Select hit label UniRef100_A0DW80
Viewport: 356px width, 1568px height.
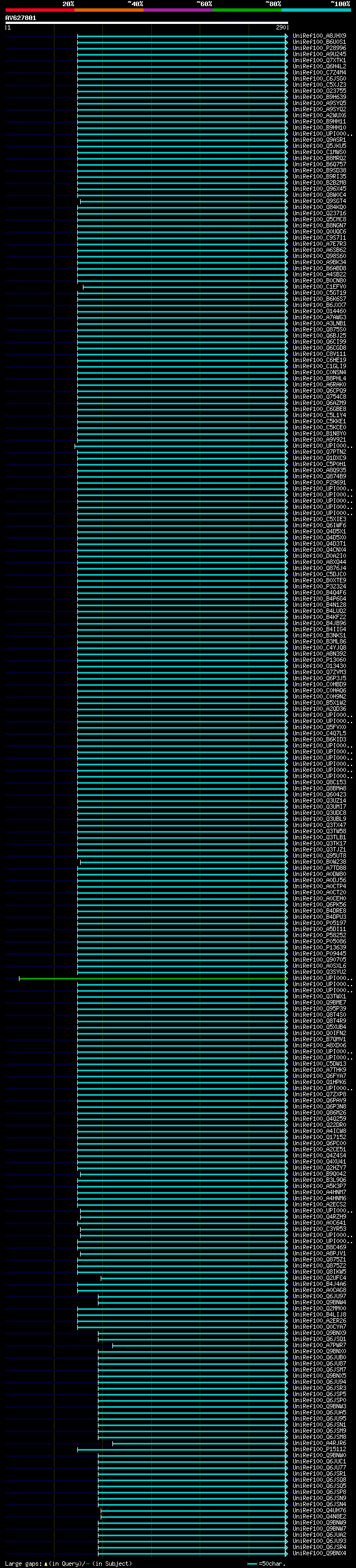coord(319,874)
